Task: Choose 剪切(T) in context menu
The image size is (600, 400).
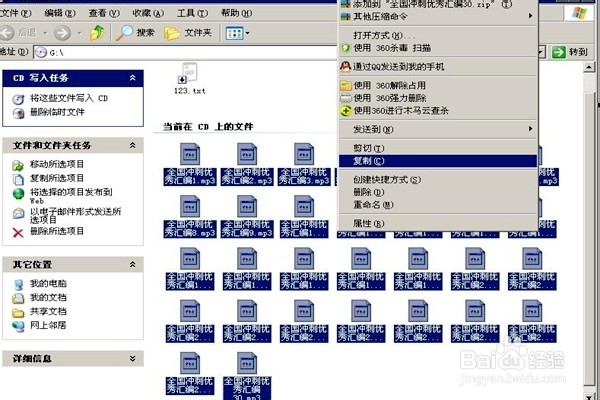Action: [438, 148]
